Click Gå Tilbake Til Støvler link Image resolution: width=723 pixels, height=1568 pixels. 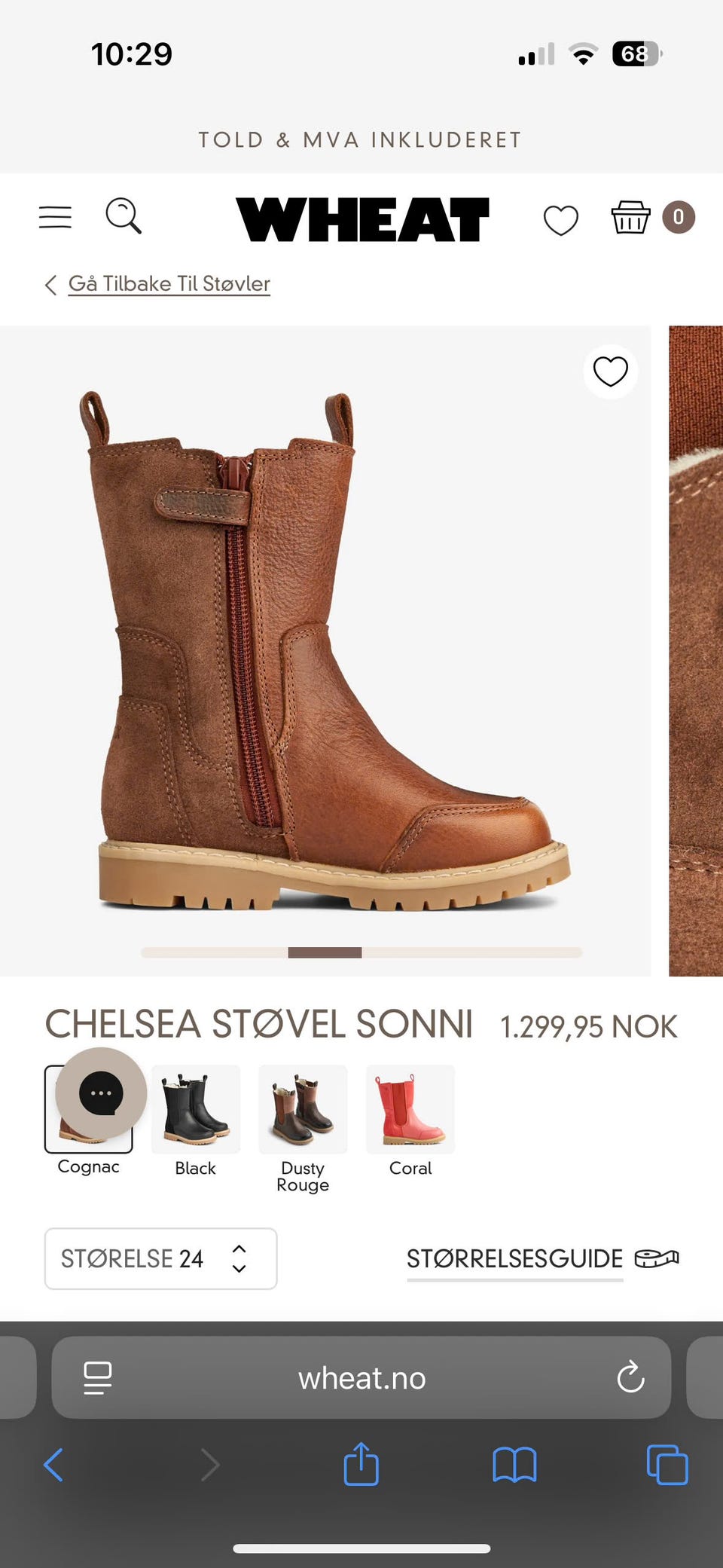(x=169, y=284)
